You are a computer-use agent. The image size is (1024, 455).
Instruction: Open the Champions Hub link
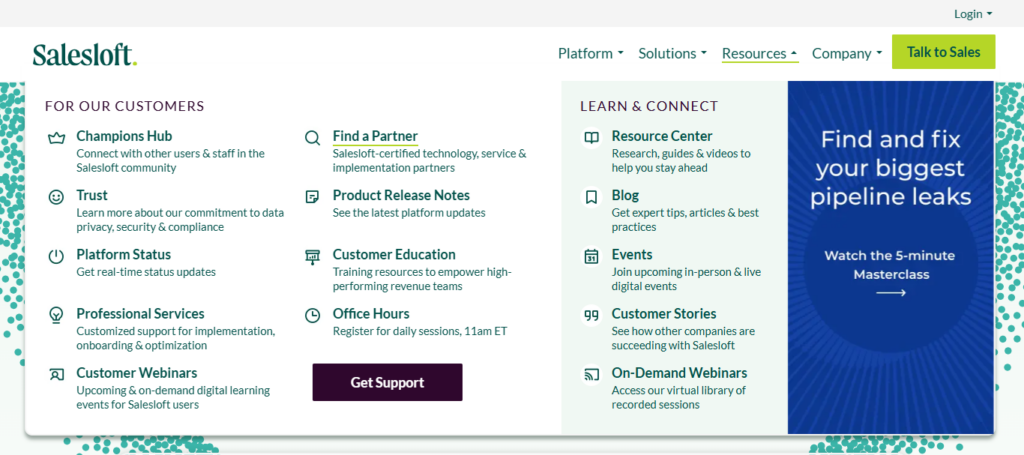tap(124, 136)
